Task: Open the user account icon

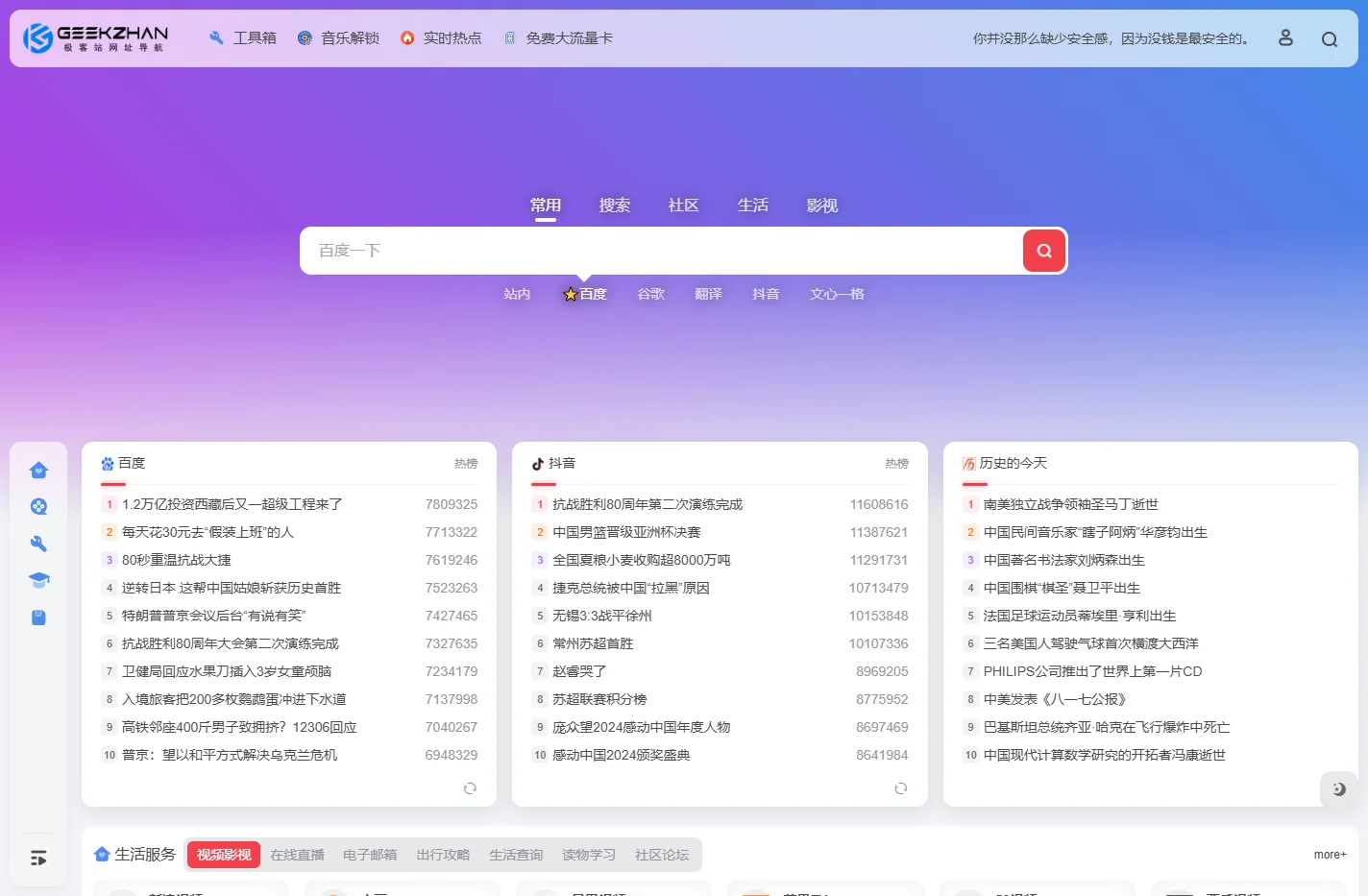Action: point(1285,37)
